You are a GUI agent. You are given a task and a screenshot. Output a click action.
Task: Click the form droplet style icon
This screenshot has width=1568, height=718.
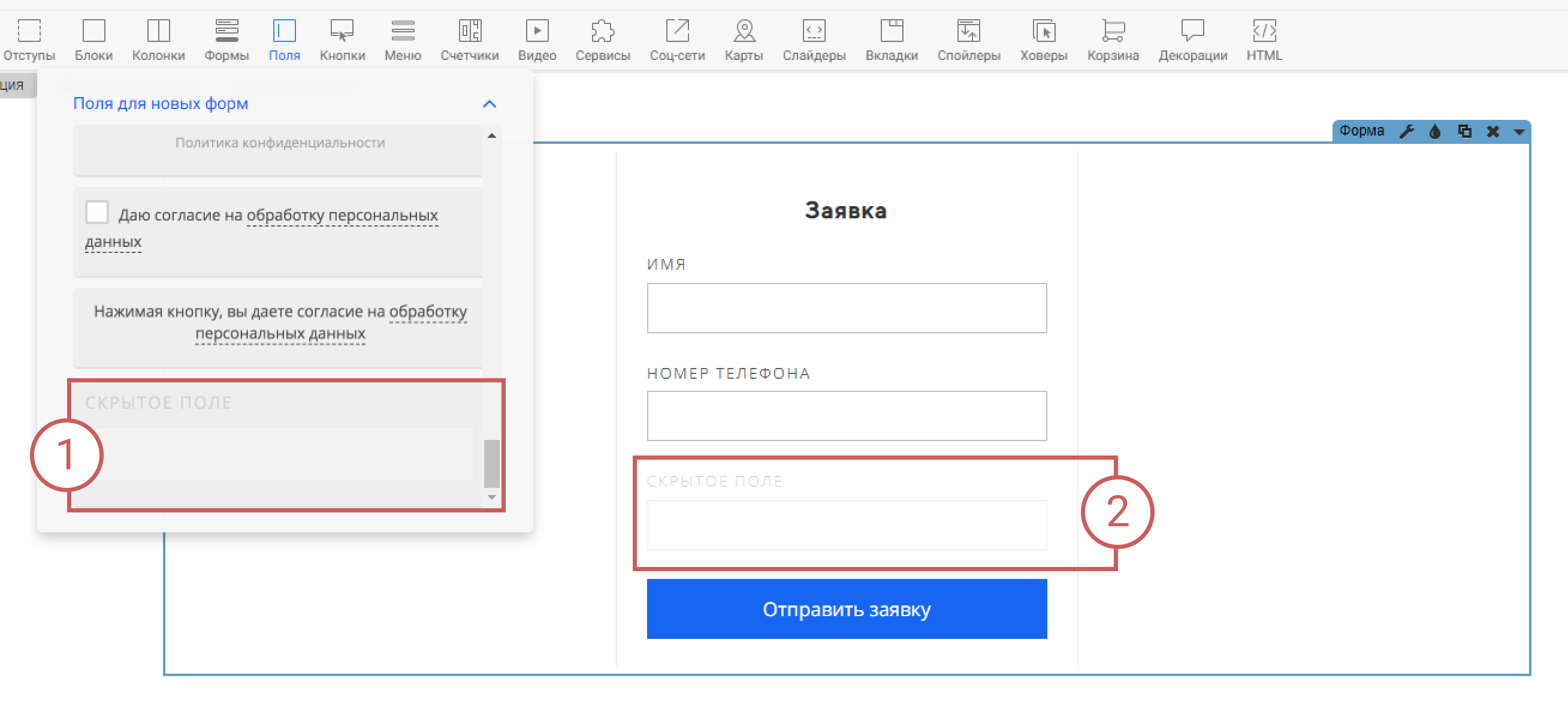[x=1436, y=131]
